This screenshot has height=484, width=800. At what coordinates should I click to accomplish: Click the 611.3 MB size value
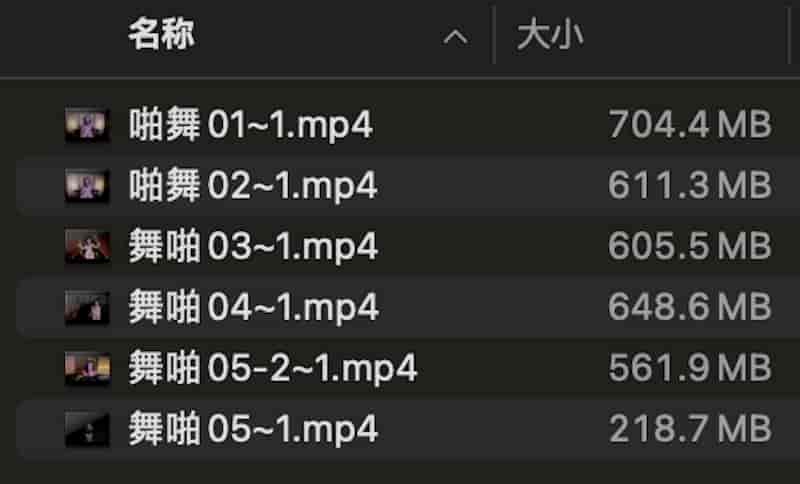[x=690, y=186]
